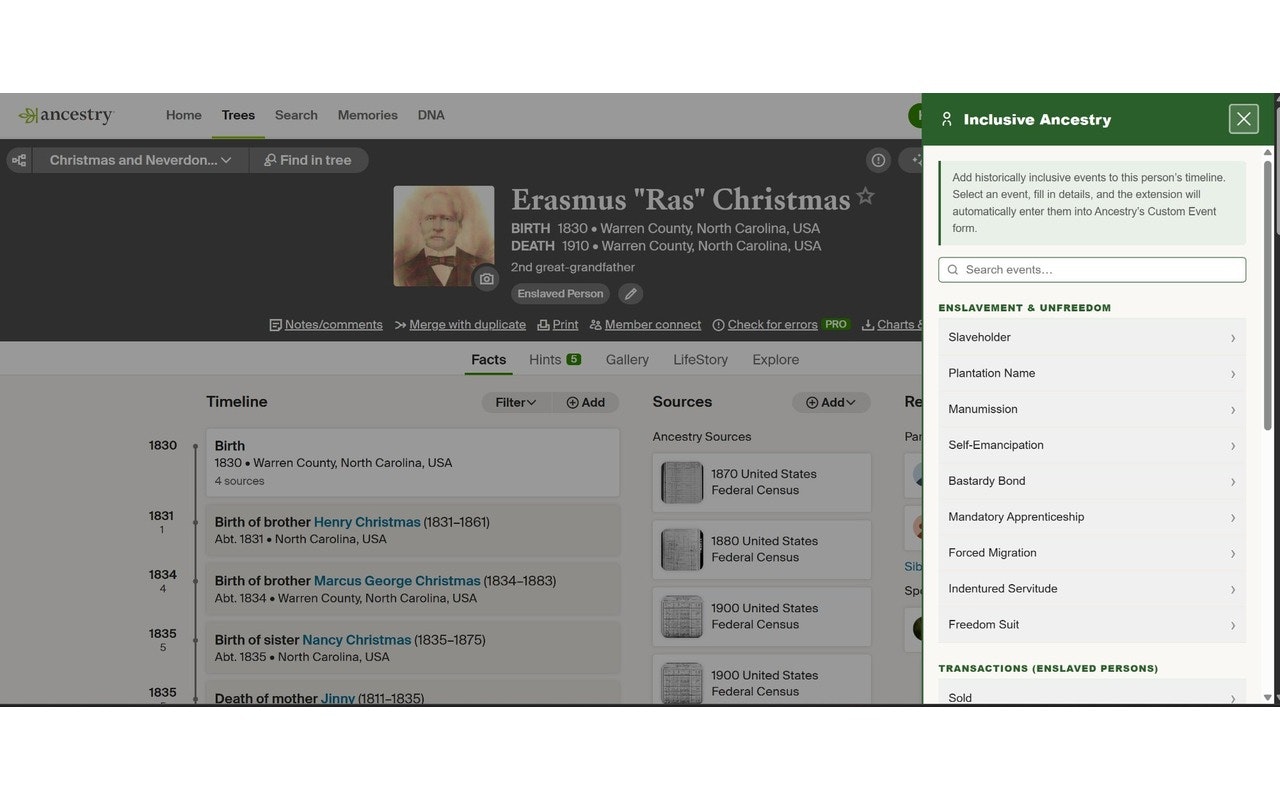The height and width of the screenshot is (800, 1280).
Task: Go to Home in the navigation
Action: (184, 115)
